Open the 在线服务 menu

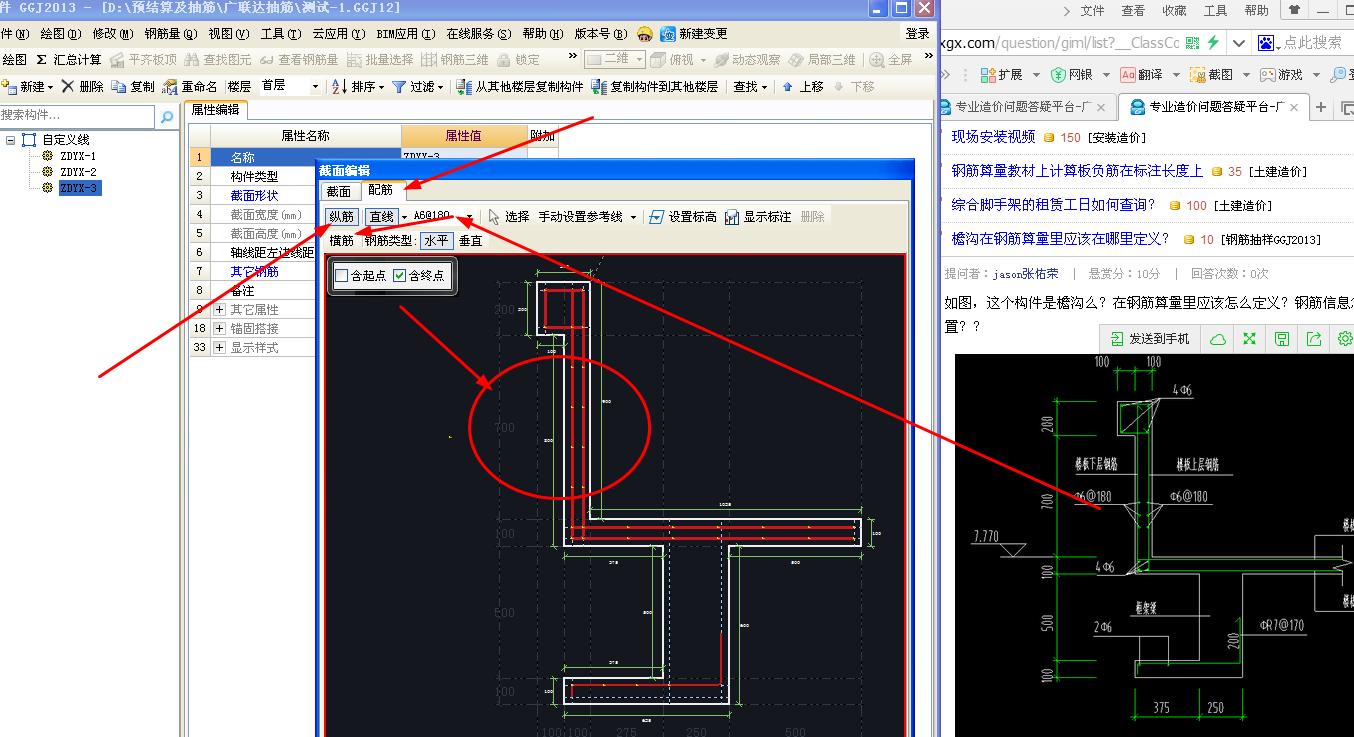[x=479, y=34]
